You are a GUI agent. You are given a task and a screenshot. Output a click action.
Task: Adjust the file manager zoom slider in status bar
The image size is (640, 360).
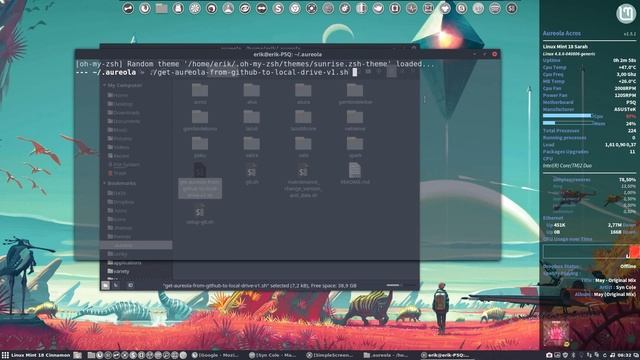click(x=395, y=285)
